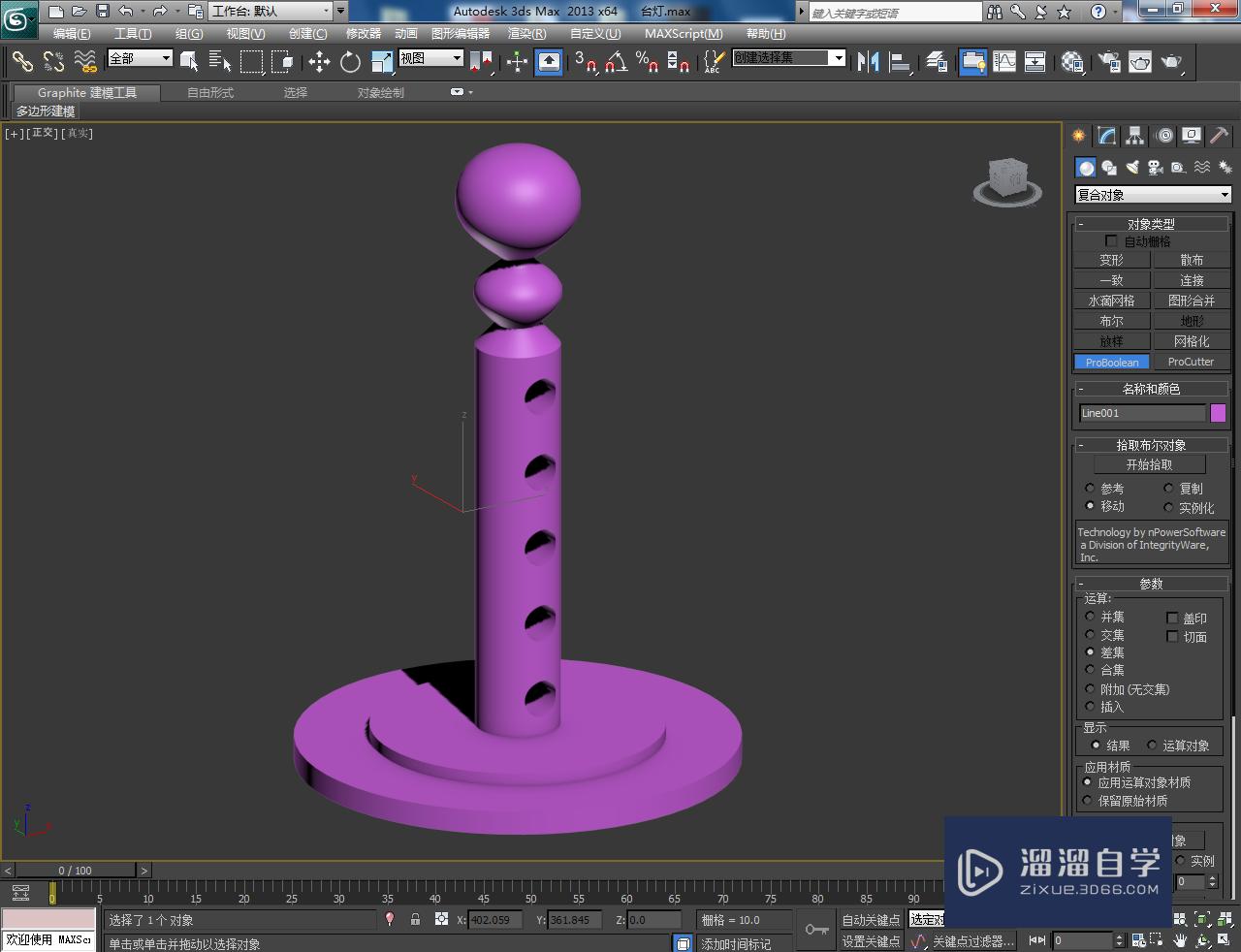The width and height of the screenshot is (1241, 952).
Task: Select the Lights category icon
Action: pos(1132,168)
